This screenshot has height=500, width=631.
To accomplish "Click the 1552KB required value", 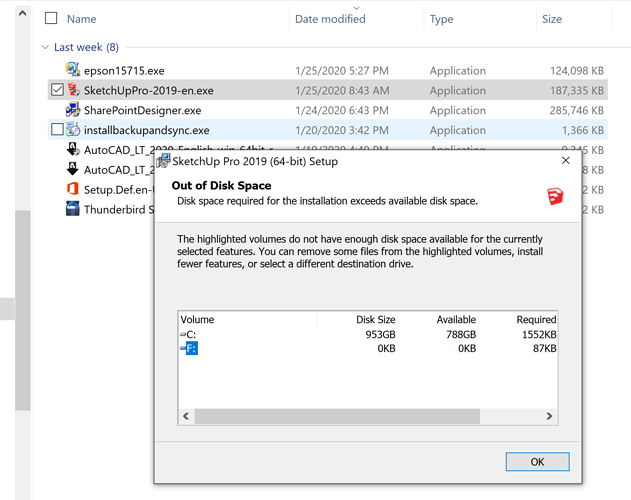I will pos(539,335).
